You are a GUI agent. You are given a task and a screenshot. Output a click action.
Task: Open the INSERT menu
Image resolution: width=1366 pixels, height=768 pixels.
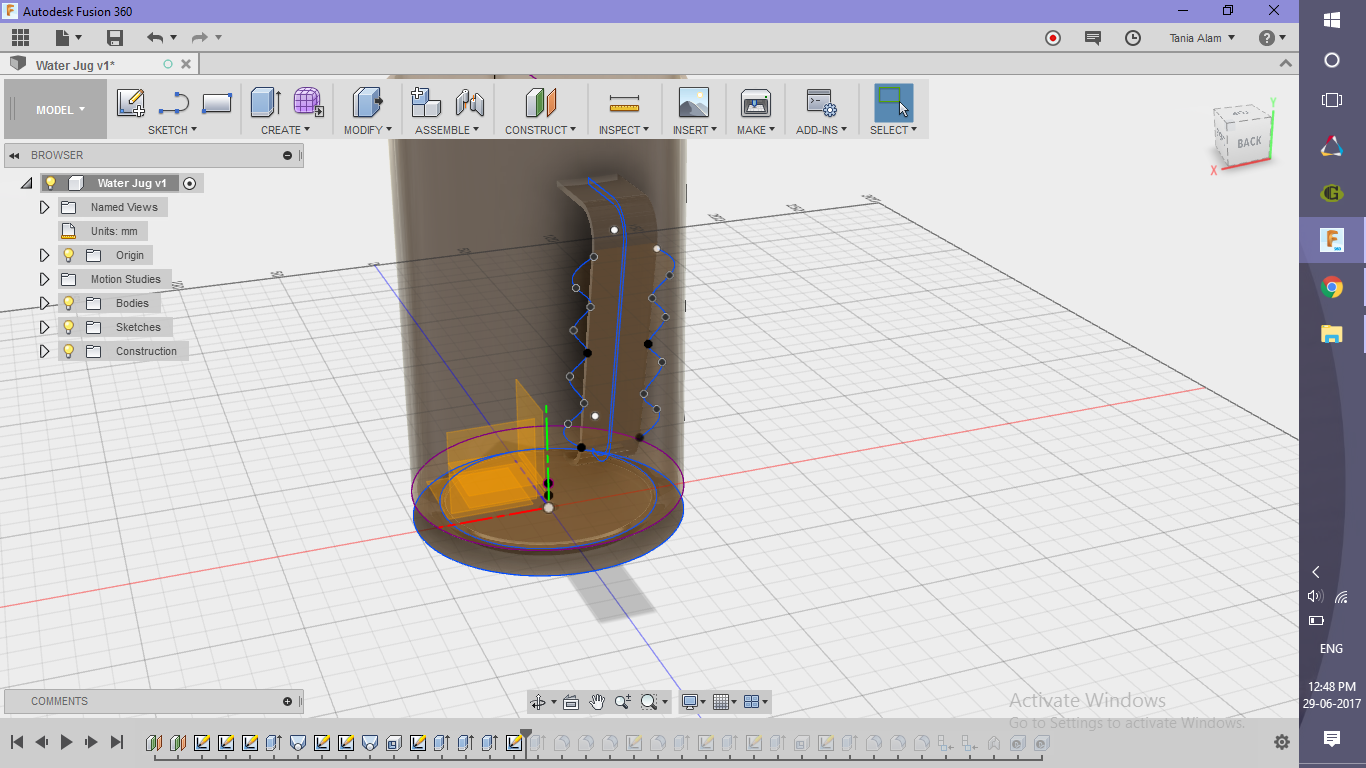(x=695, y=130)
